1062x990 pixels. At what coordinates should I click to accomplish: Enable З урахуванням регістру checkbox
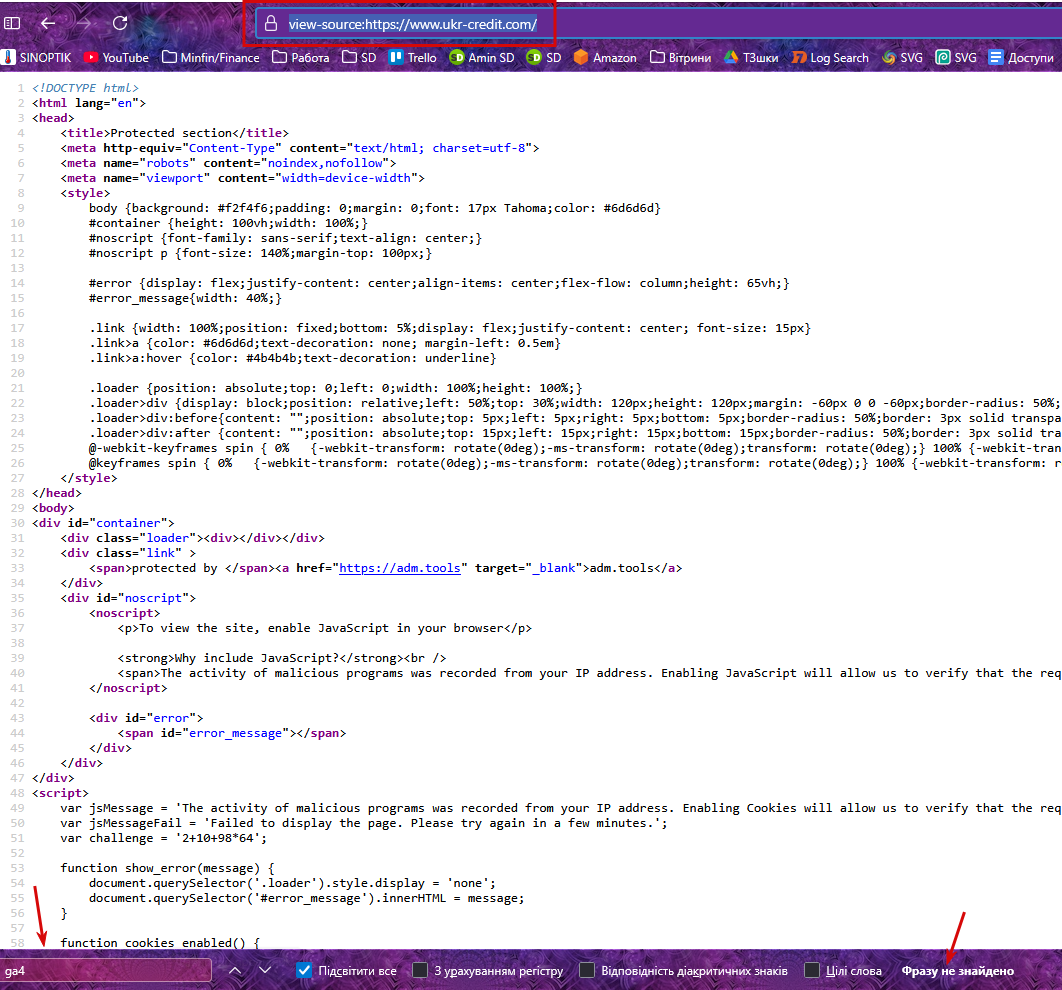point(420,970)
